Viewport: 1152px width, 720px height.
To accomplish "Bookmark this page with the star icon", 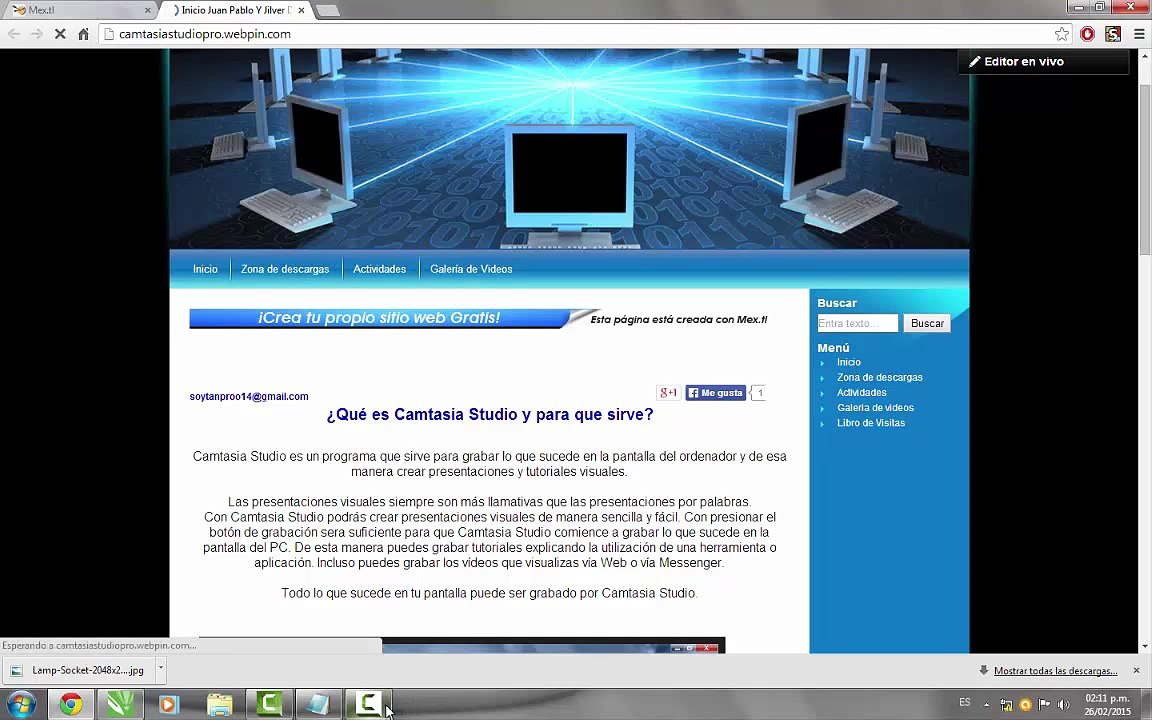I will pos(1062,34).
